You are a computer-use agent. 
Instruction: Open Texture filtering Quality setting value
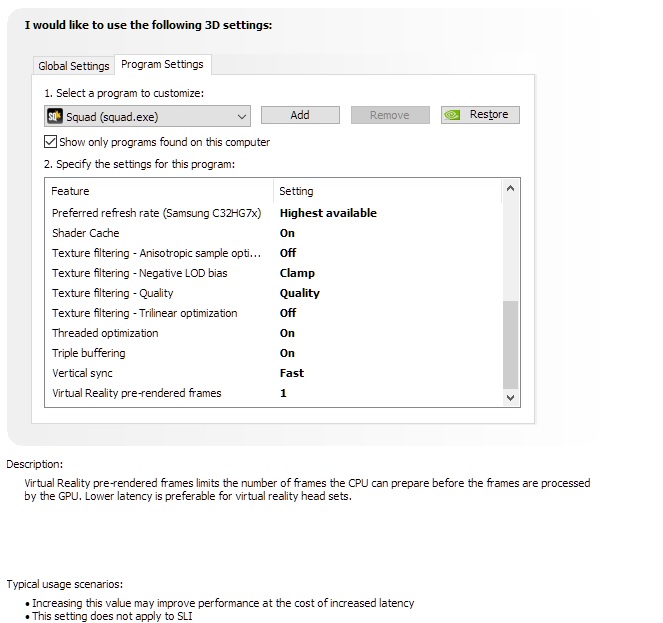pos(300,293)
